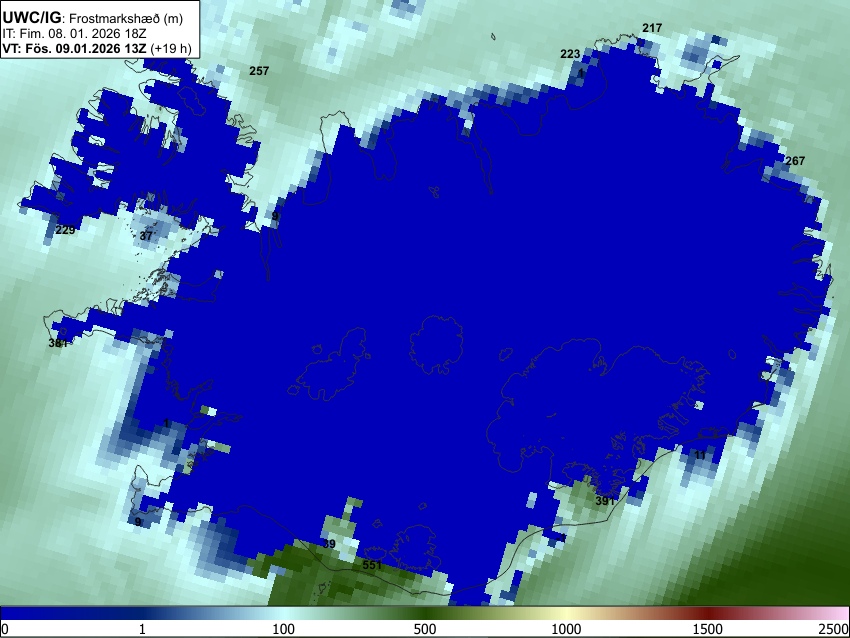Select the value label 217
This screenshot has width=850, height=638.
pos(652,28)
